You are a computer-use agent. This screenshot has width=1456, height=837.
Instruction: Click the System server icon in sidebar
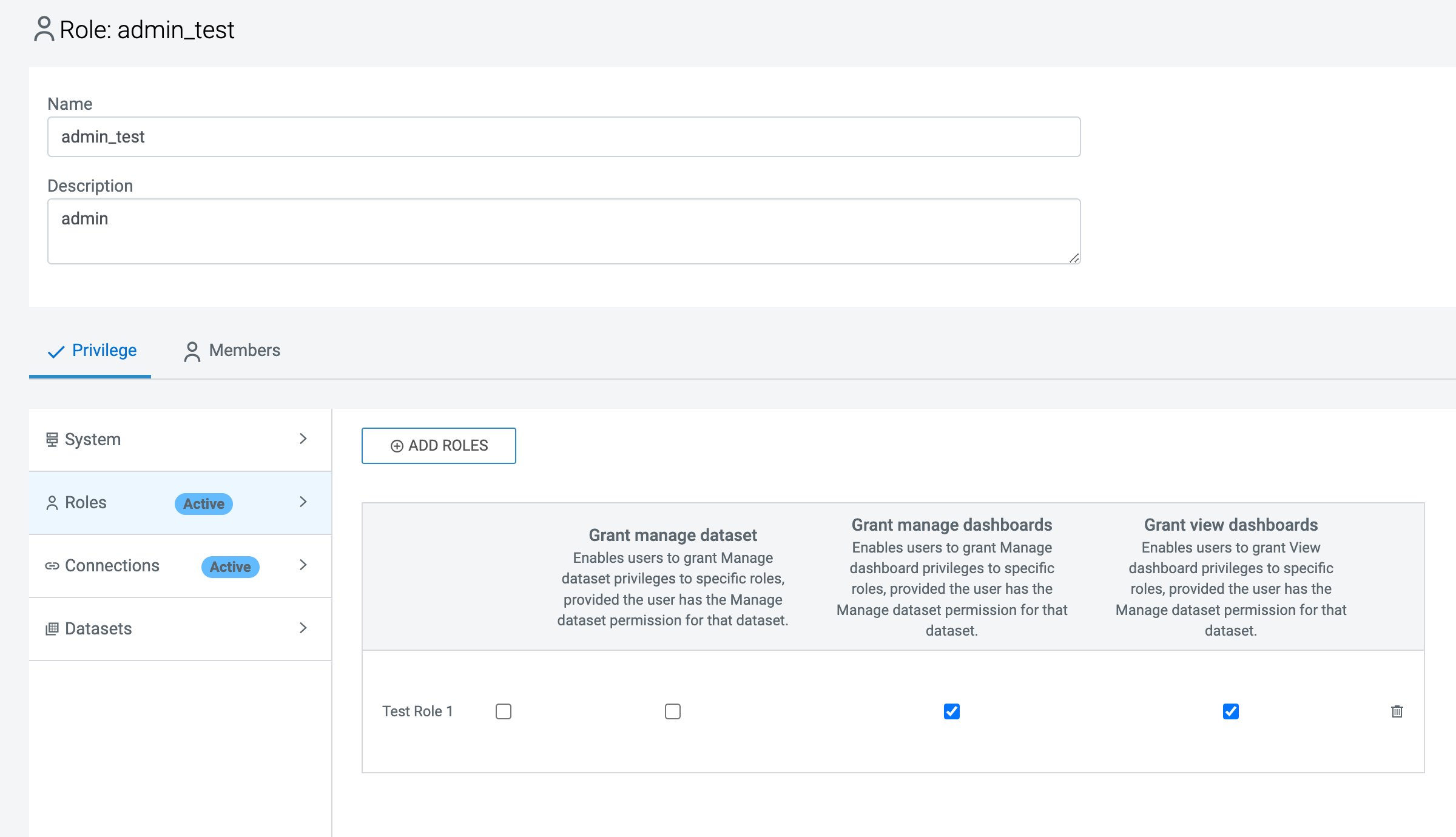click(x=52, y=439)
